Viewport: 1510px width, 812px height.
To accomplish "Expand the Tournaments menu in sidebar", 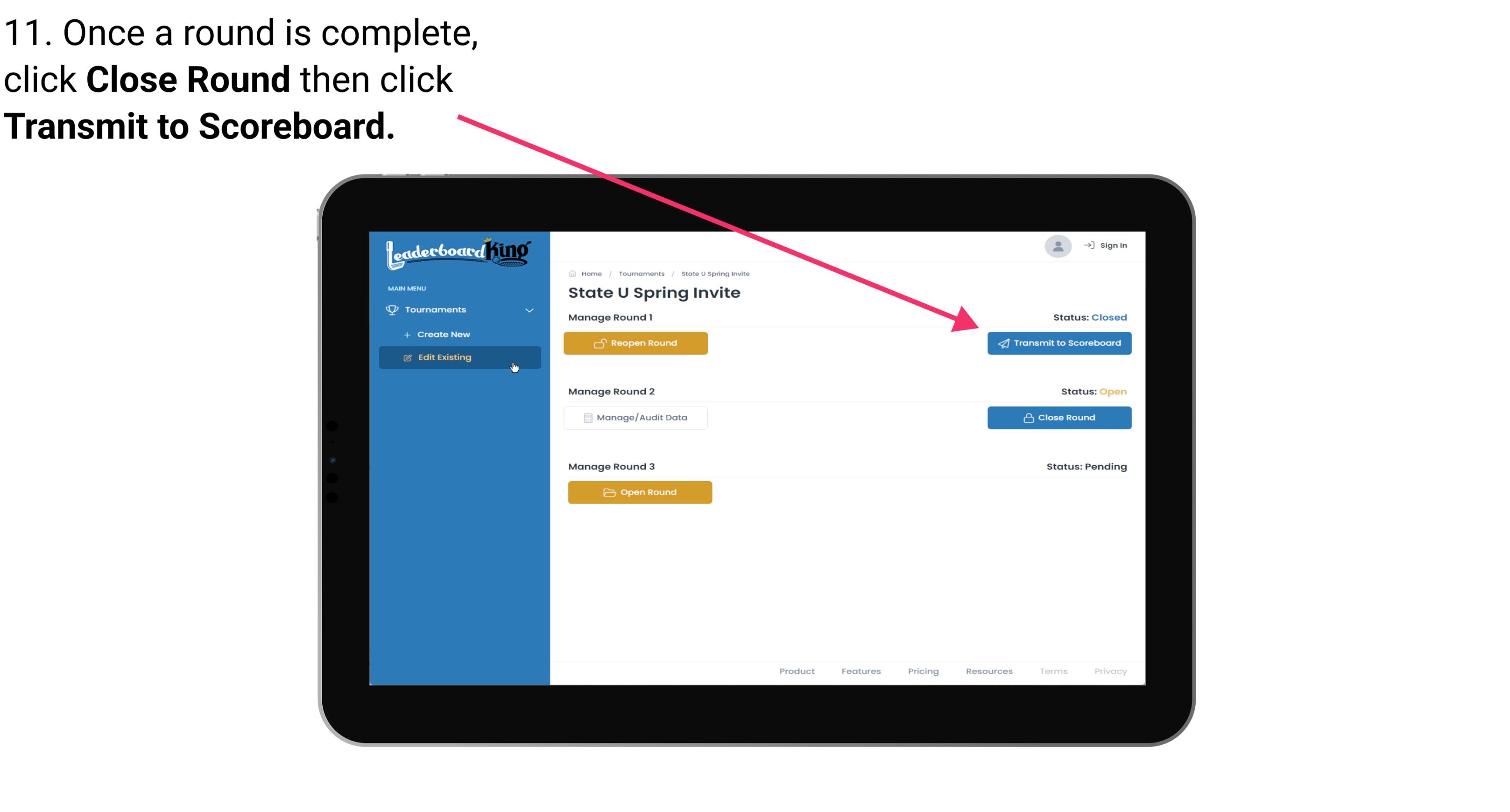I will click(x=460, y=309).
